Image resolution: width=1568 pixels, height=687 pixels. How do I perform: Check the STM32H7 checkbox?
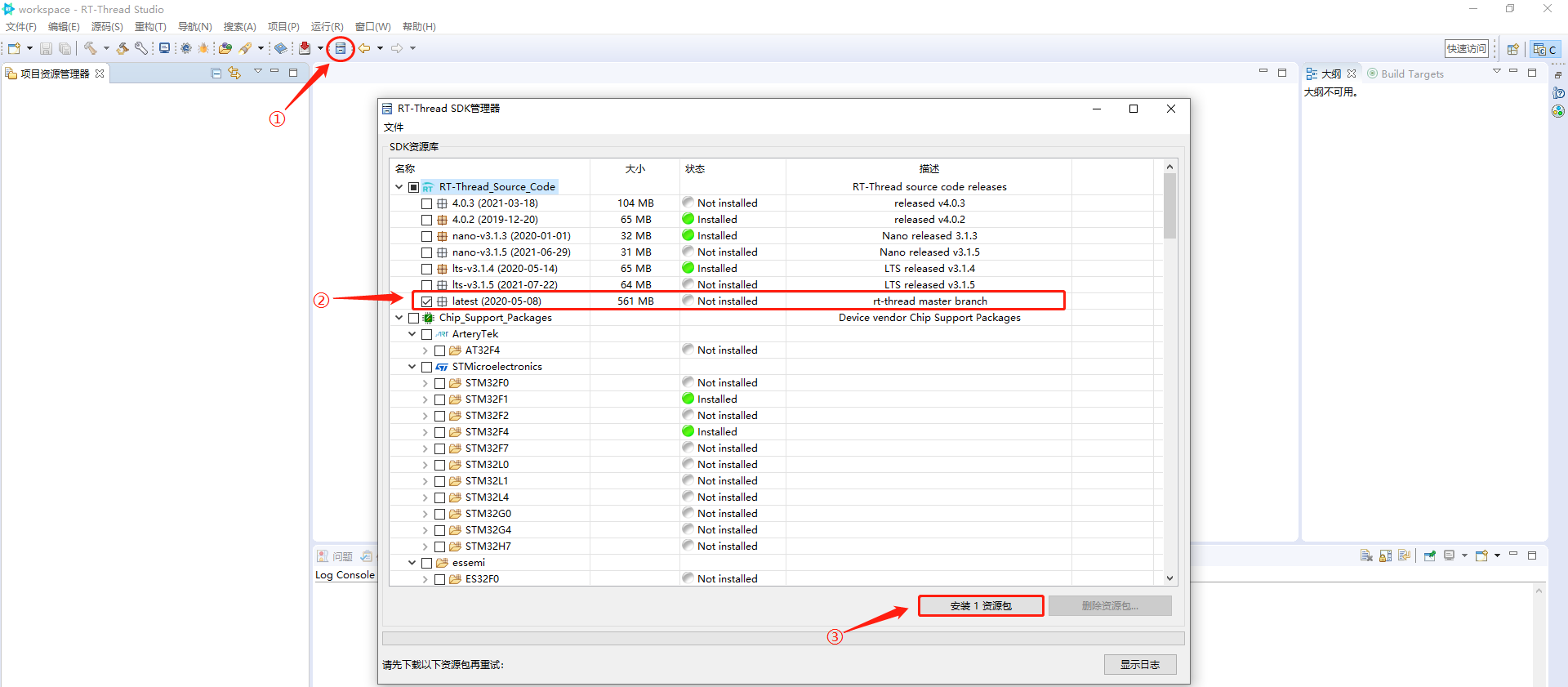[439, 546]
